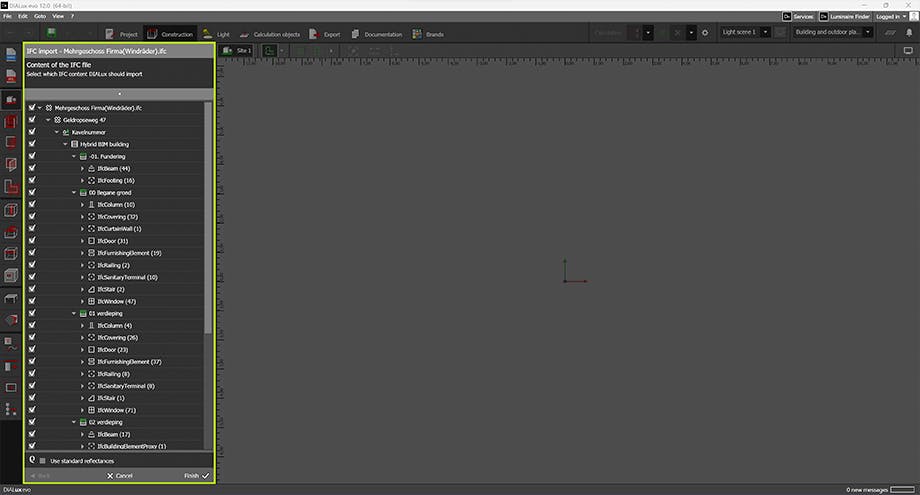Screen dimensions: 920x495
Task: Collapse the -01. Fundering storey node
Action: pos(74,156)
